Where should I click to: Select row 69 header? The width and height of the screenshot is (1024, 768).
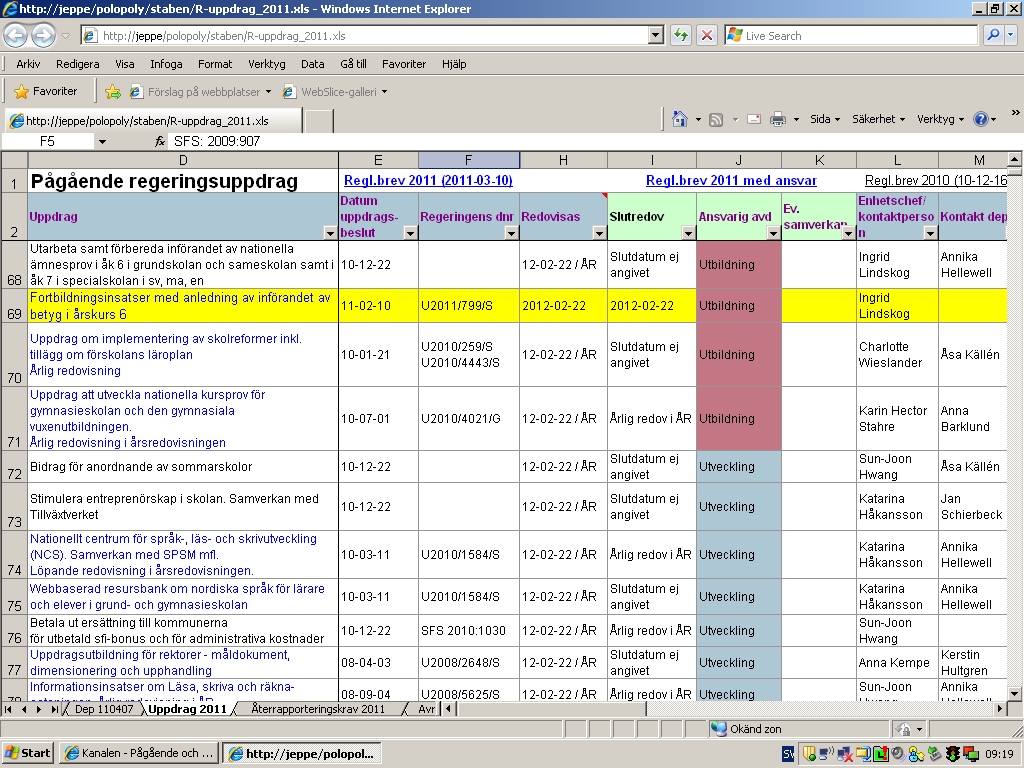pos(14,306)
